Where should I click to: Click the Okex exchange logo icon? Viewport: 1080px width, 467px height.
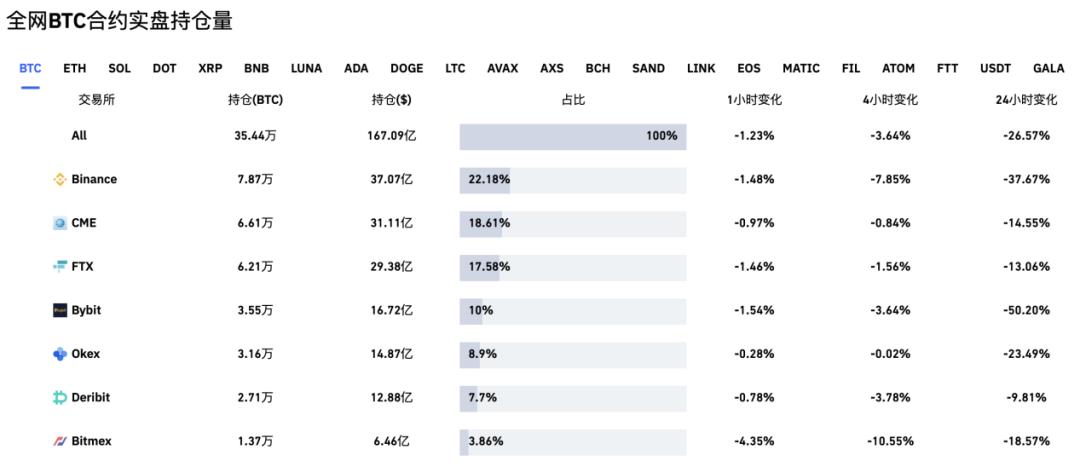(60, 354)
